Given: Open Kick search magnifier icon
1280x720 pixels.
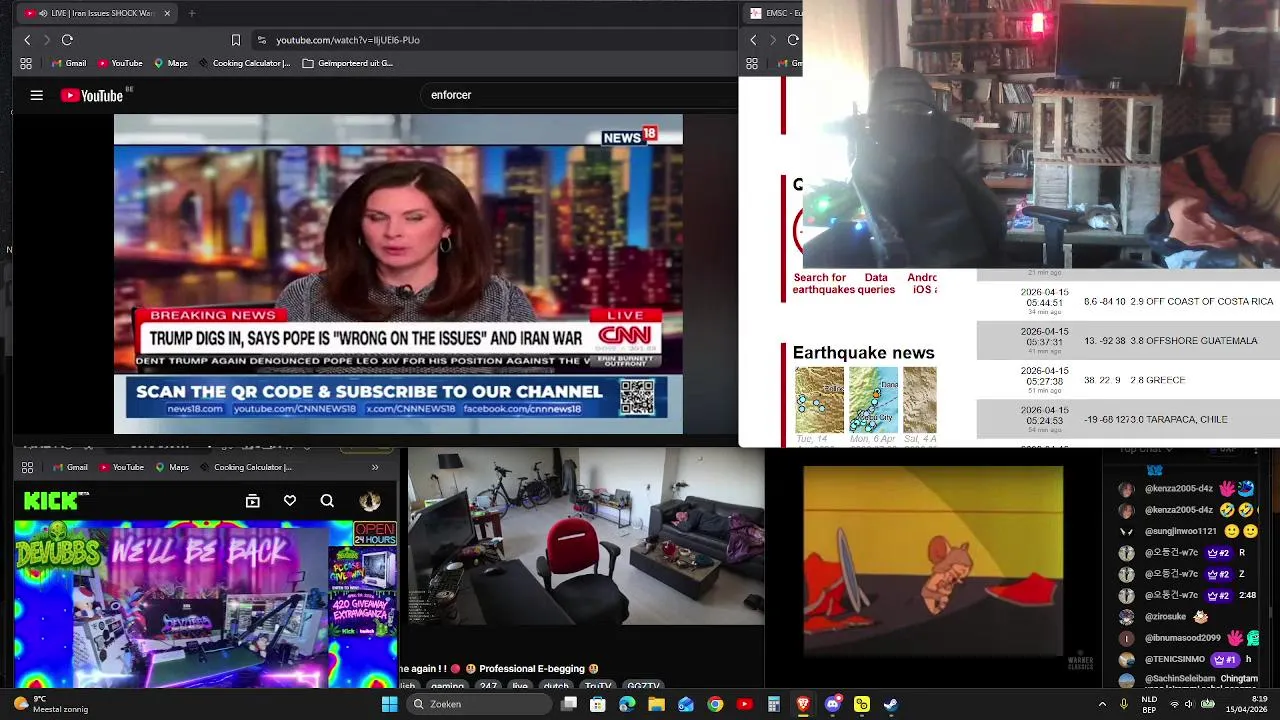Looking at the screenshot, I should point(327,501).
